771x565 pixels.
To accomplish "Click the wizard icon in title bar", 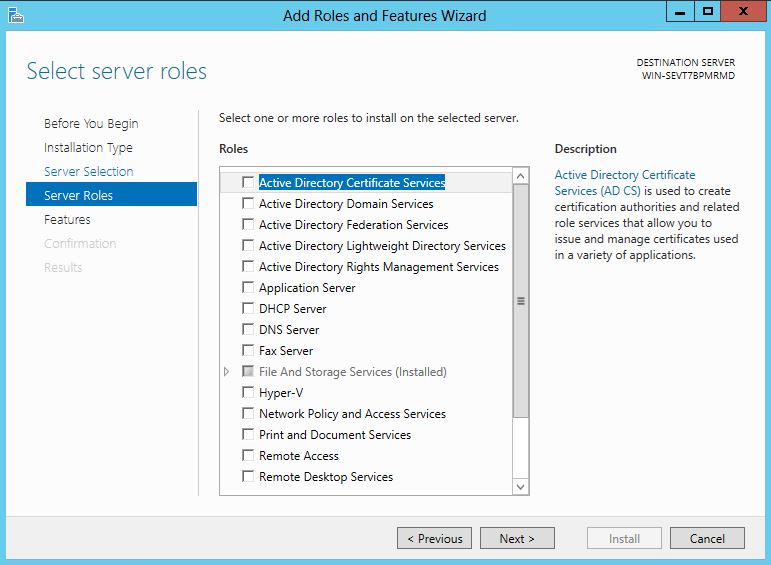I will pyautogui.click(x=15, y=15).
